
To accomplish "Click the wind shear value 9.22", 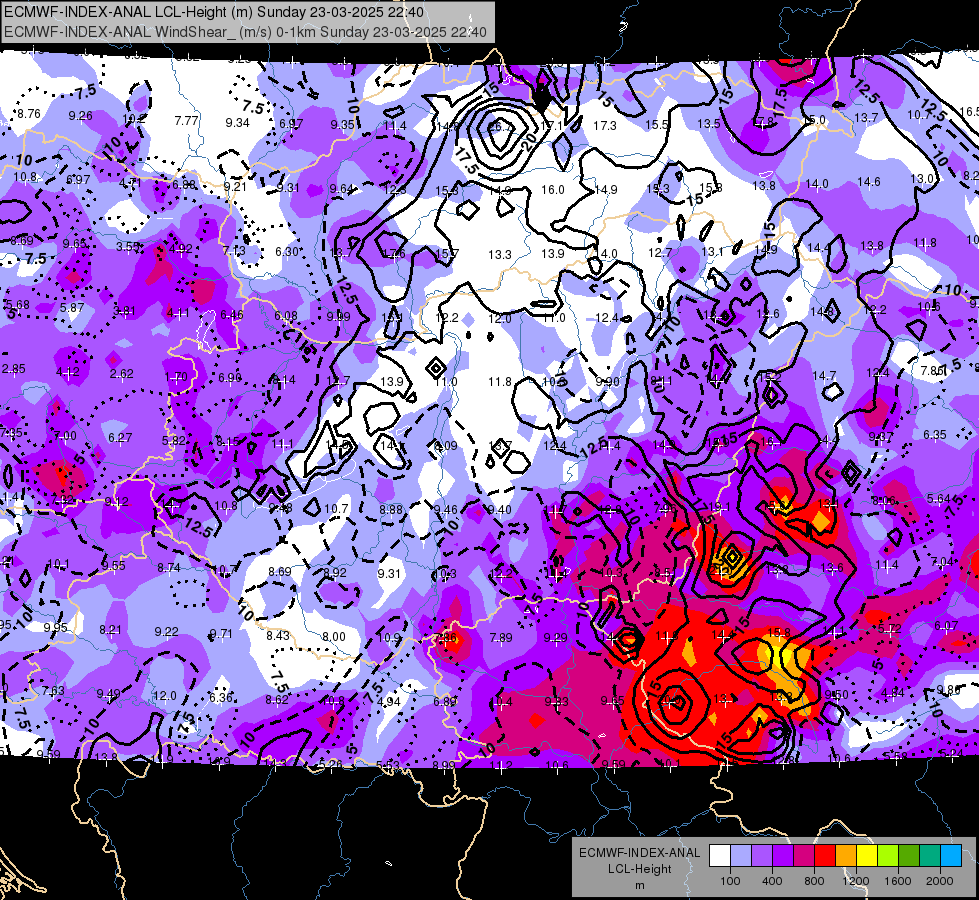I will tap(167, 631).
